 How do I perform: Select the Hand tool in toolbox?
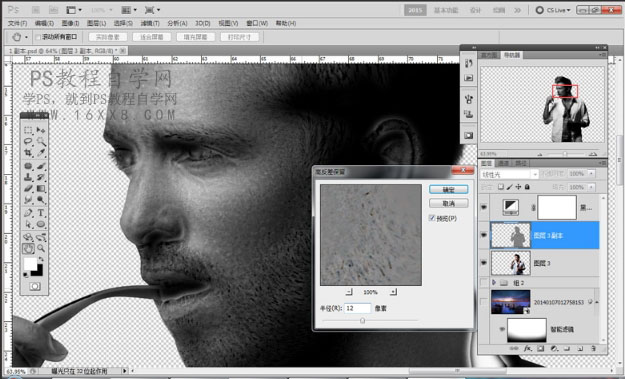coord(28,249)
